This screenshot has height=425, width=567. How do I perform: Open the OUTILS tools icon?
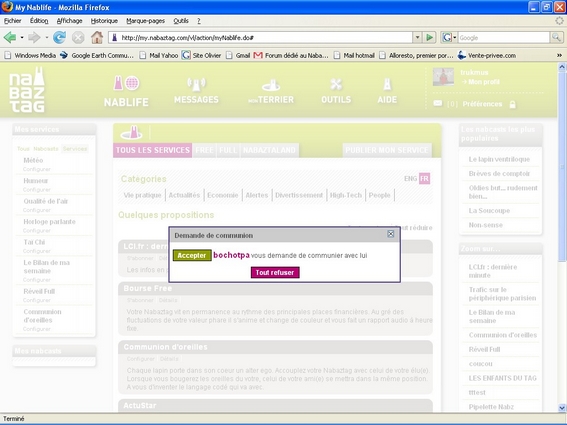336,85
